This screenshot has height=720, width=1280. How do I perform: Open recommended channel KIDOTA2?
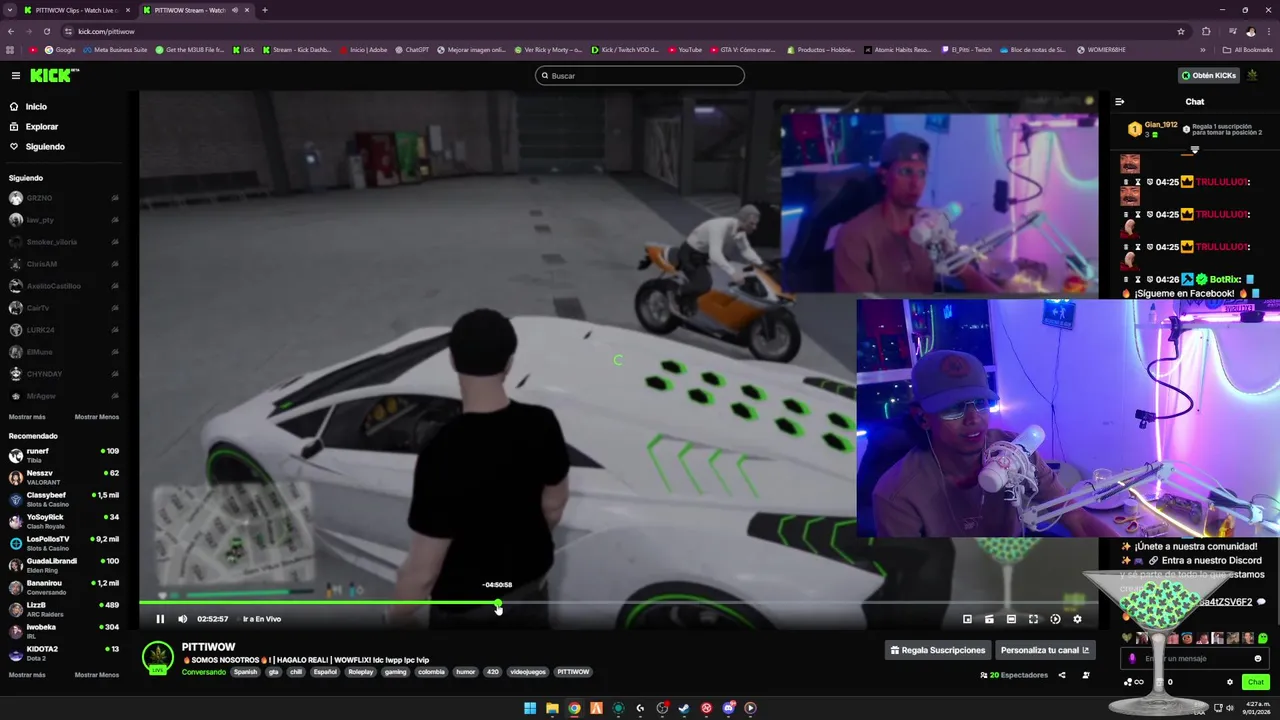[x=63, y=653]
